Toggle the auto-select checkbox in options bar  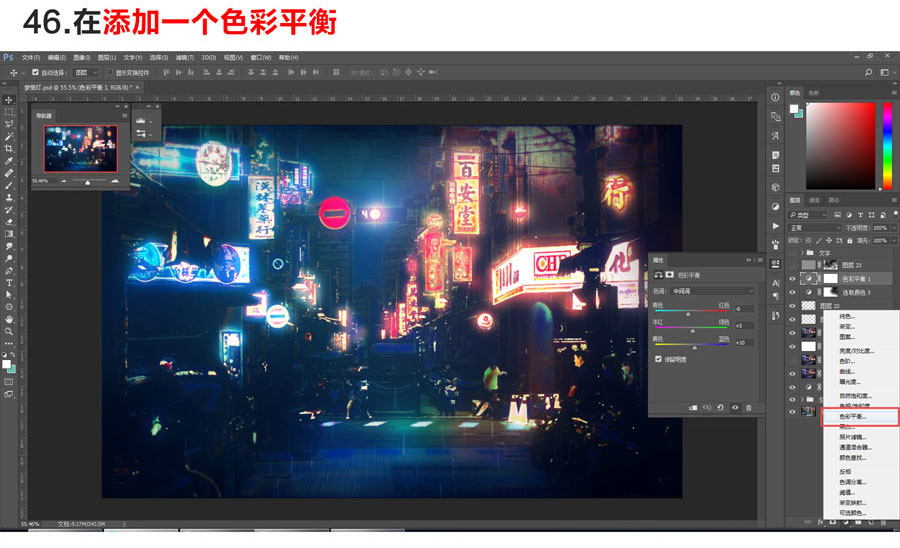click(x=36, y=72)
